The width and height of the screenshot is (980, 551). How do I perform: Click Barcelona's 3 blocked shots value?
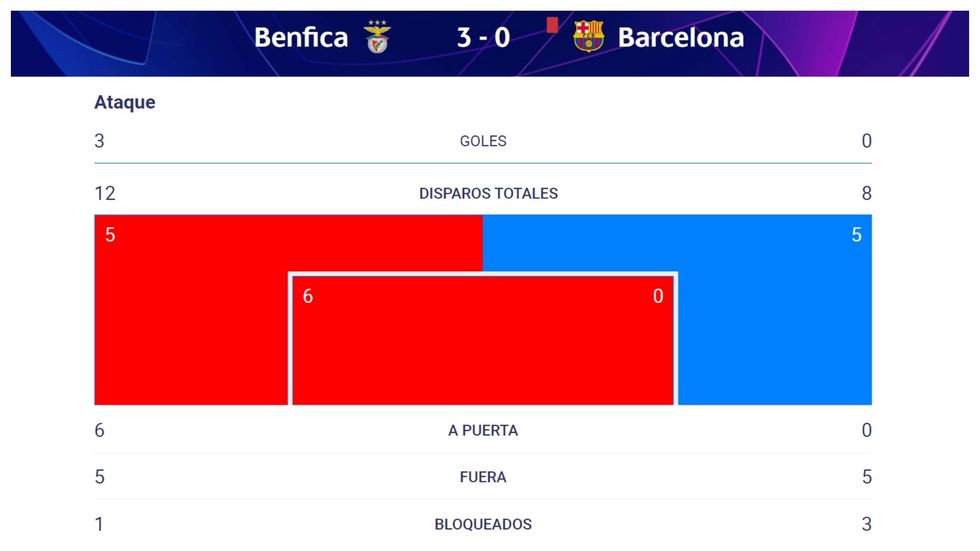tap(866, 524)
